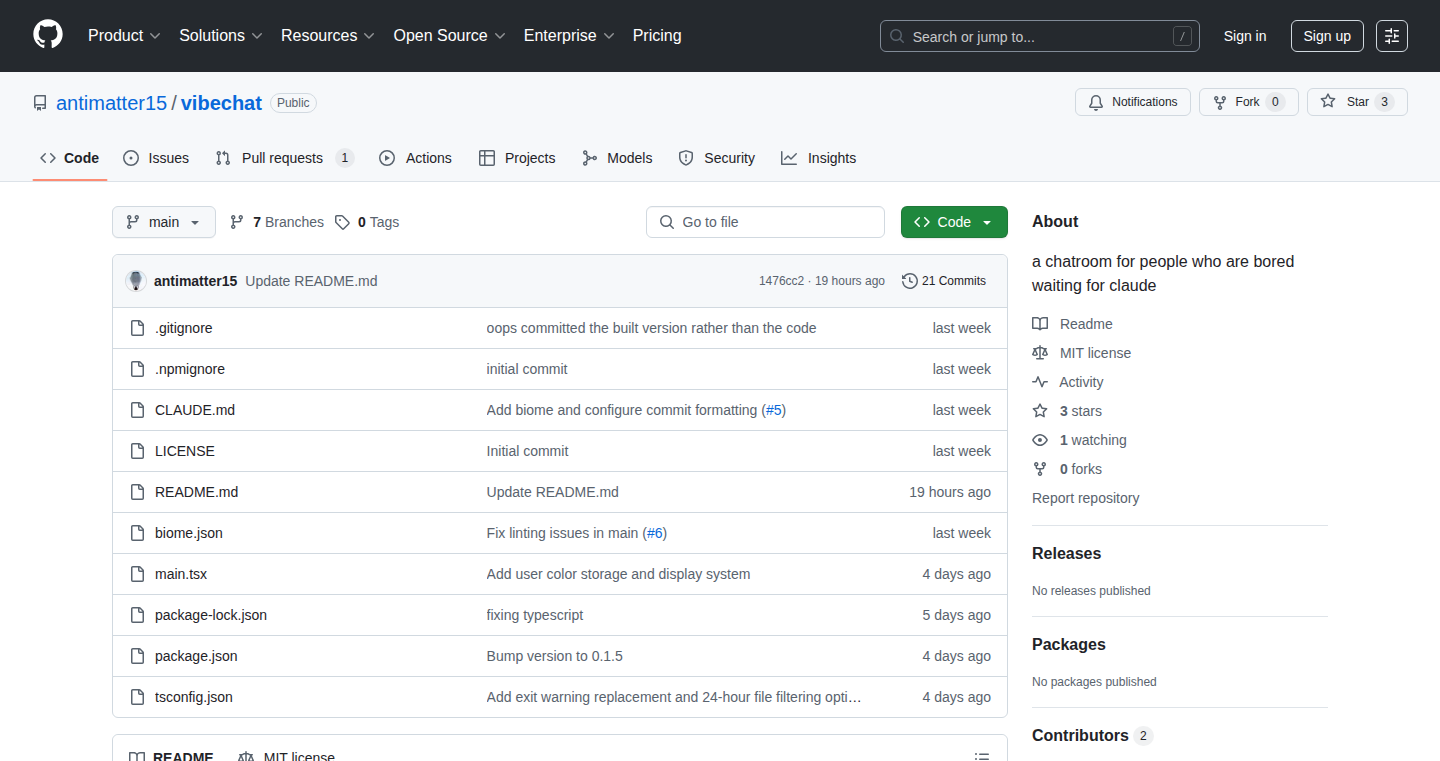Click the file icon next to main.tsx
Image resolution: width=1440 pixels, height=761 pixels.
coord(137,574)
